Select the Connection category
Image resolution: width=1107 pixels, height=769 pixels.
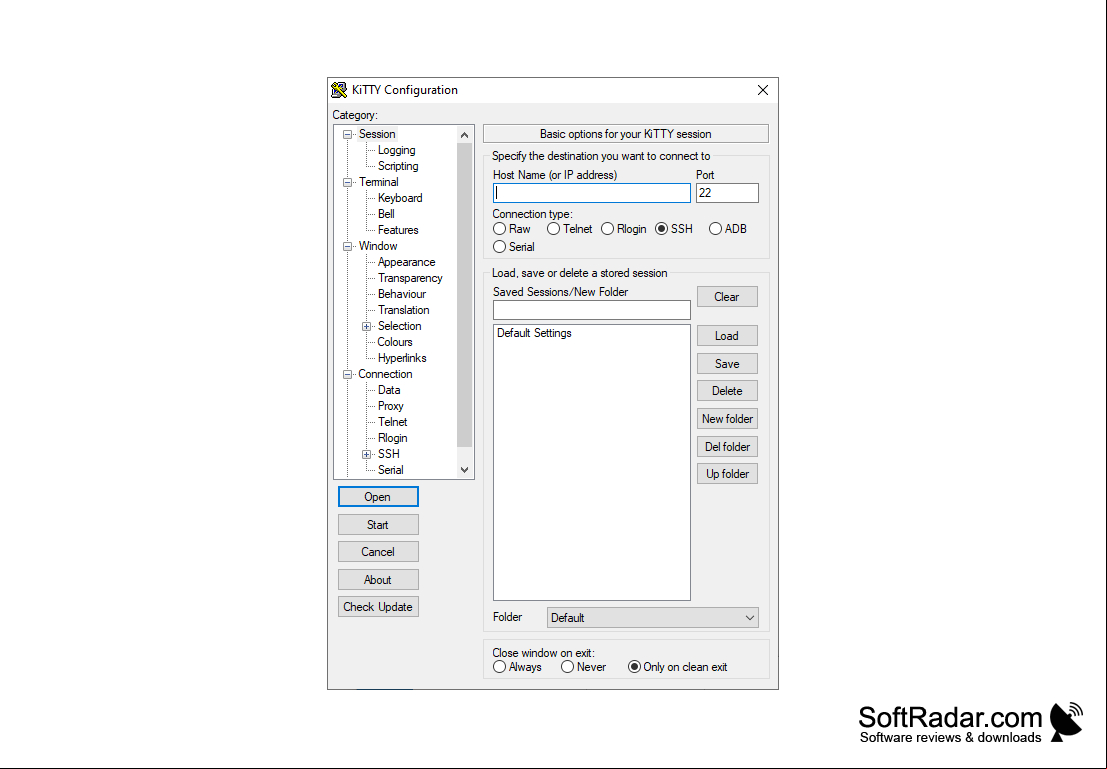pyautogui.click(x=385, y=374)
